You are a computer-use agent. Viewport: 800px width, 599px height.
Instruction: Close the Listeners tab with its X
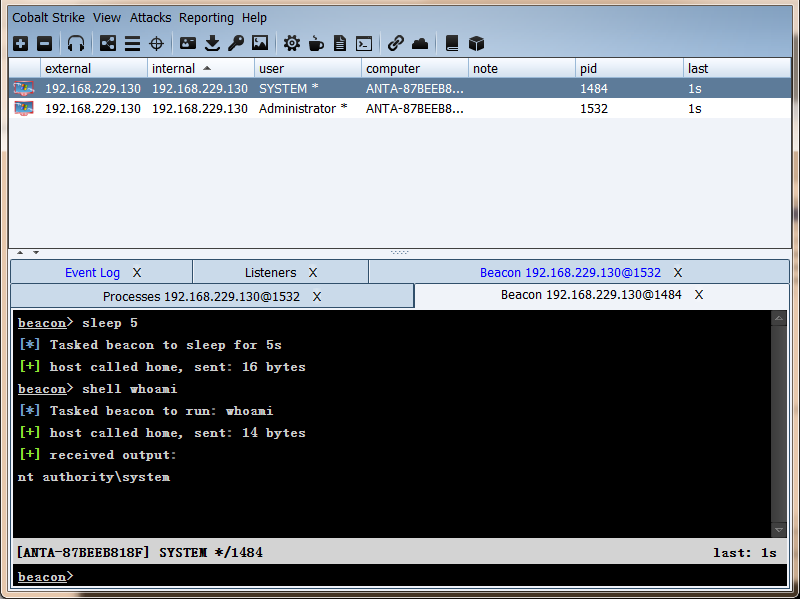[313, 272]
